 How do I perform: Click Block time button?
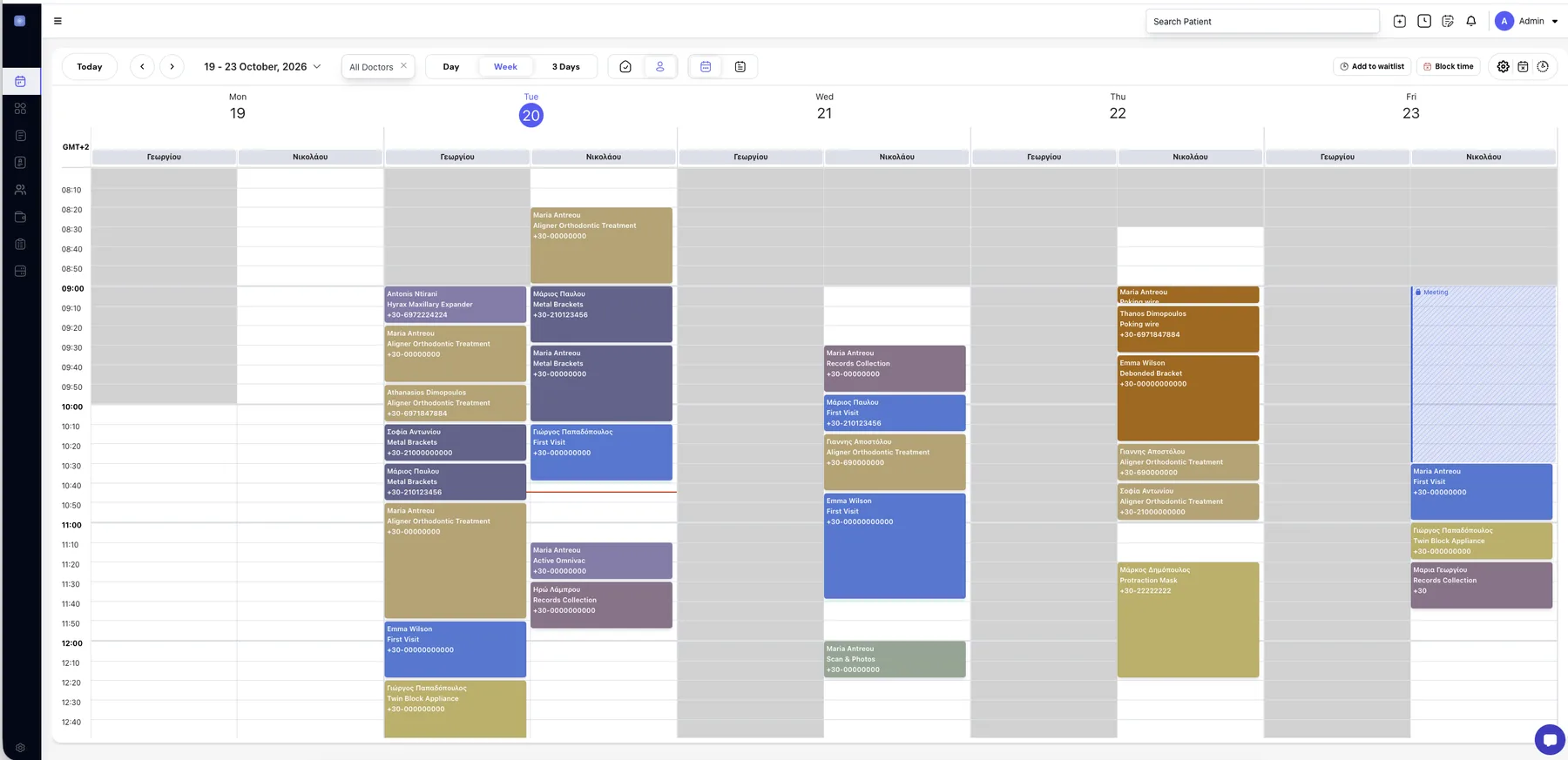1448,66
